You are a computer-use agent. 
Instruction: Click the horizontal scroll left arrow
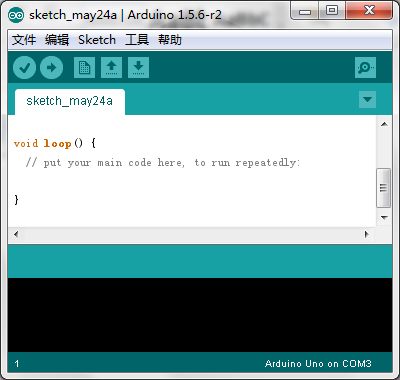[x=16, y=234]
